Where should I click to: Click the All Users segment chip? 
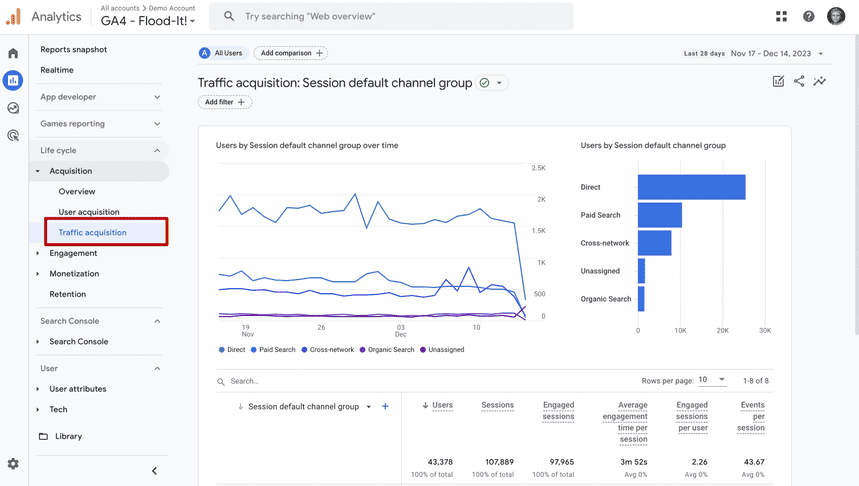(223, 53)
